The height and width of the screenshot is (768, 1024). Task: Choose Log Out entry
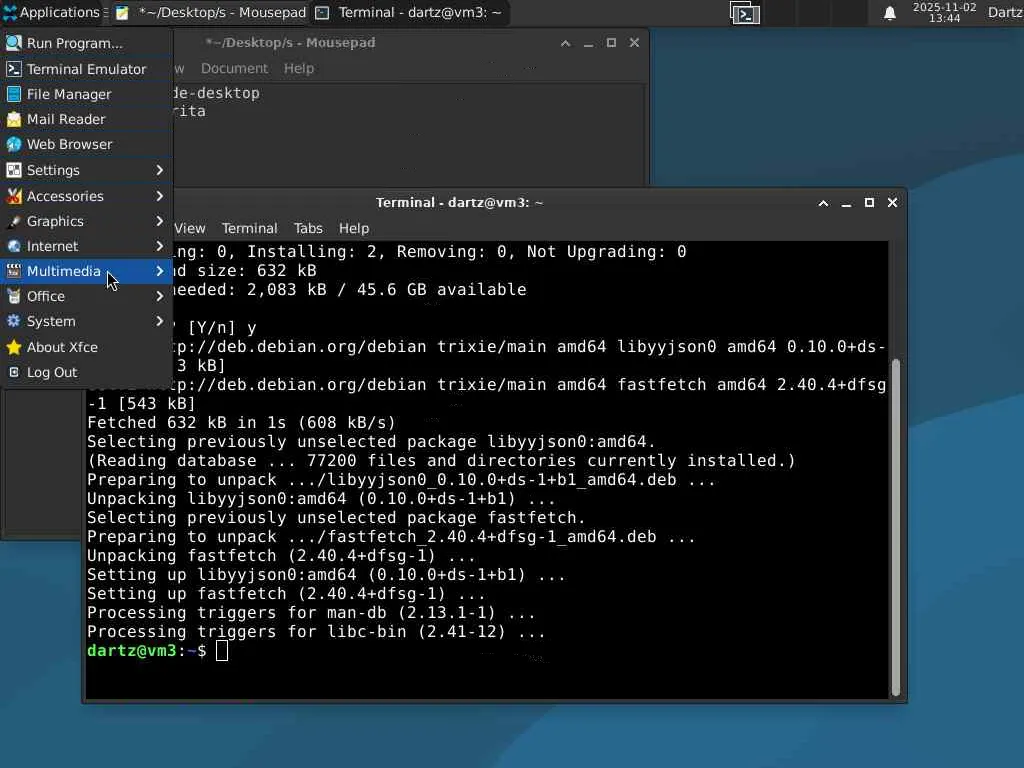point(86,372)
